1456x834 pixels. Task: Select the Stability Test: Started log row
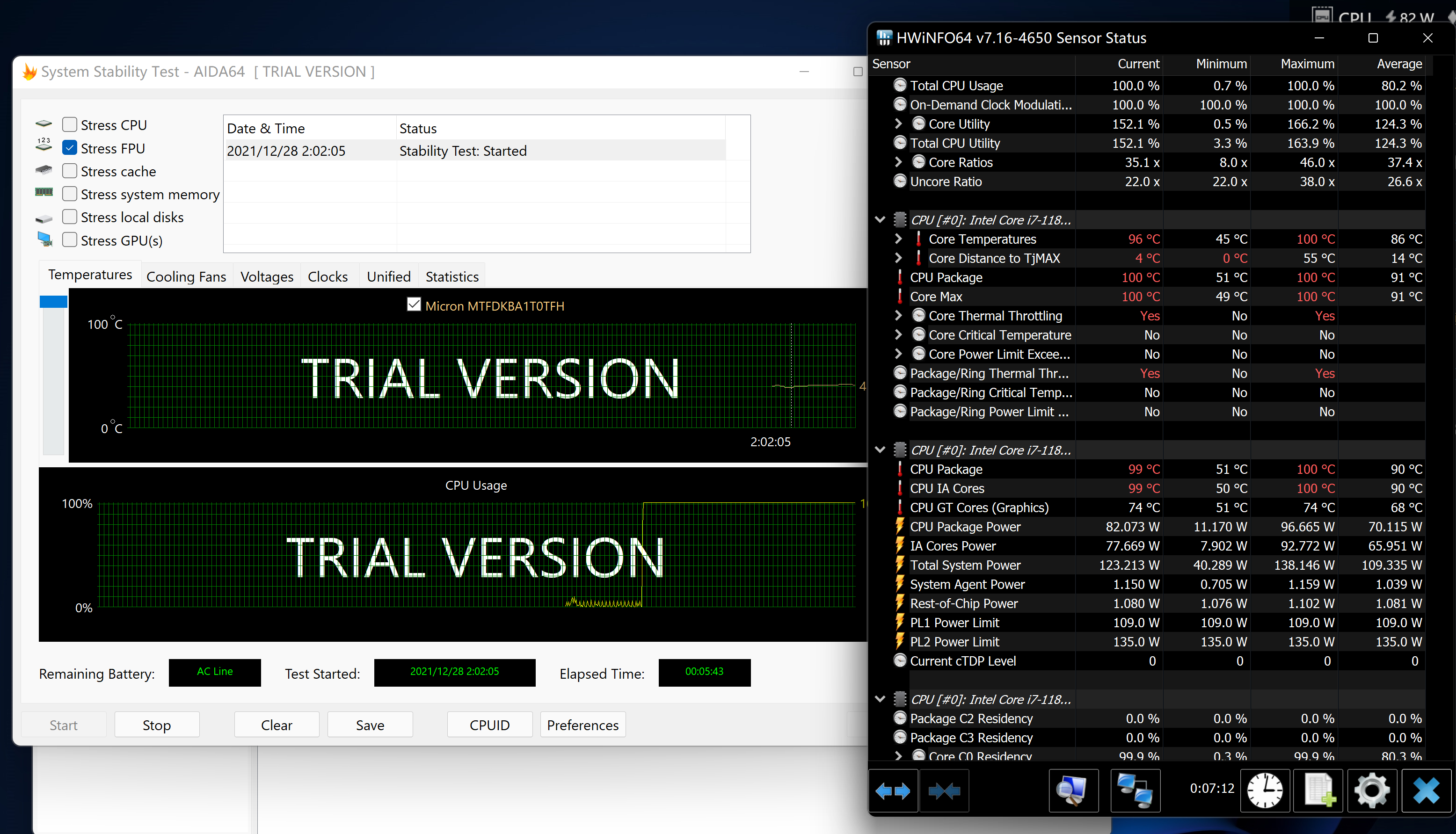(x=475, y=151)
